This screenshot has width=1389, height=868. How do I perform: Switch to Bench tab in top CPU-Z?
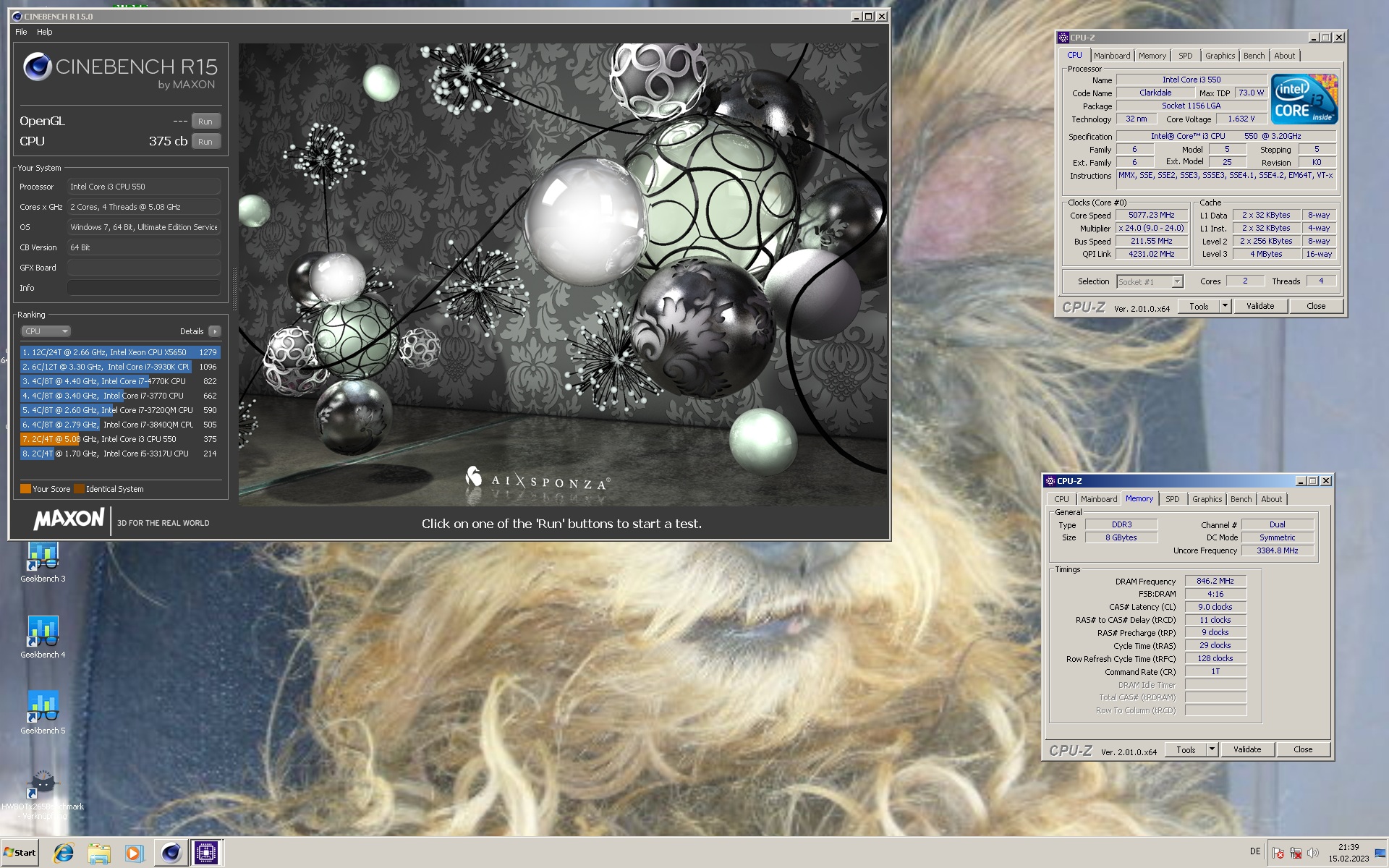pos(1254,56)
